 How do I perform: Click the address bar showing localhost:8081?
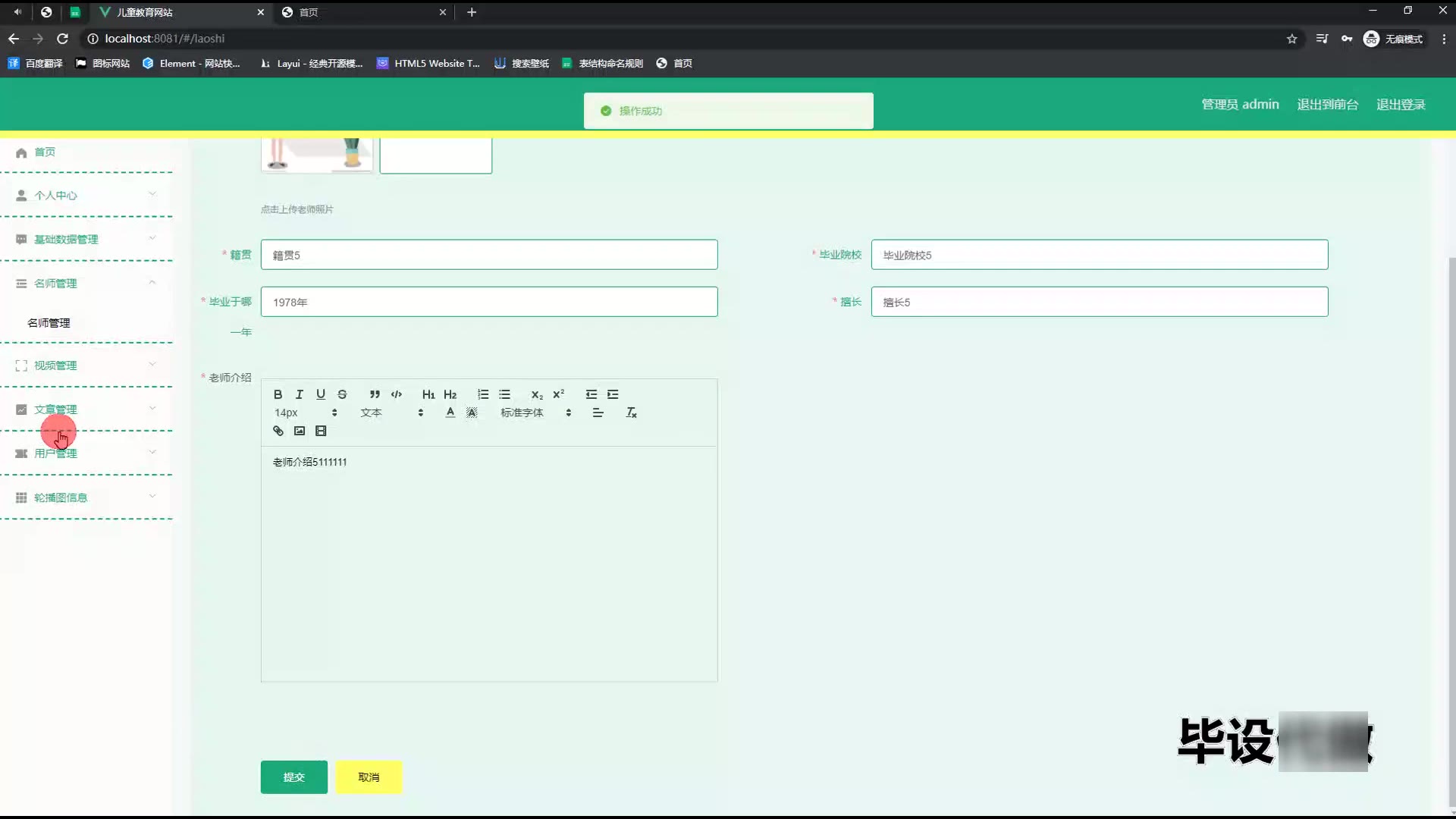click(682, 39)
